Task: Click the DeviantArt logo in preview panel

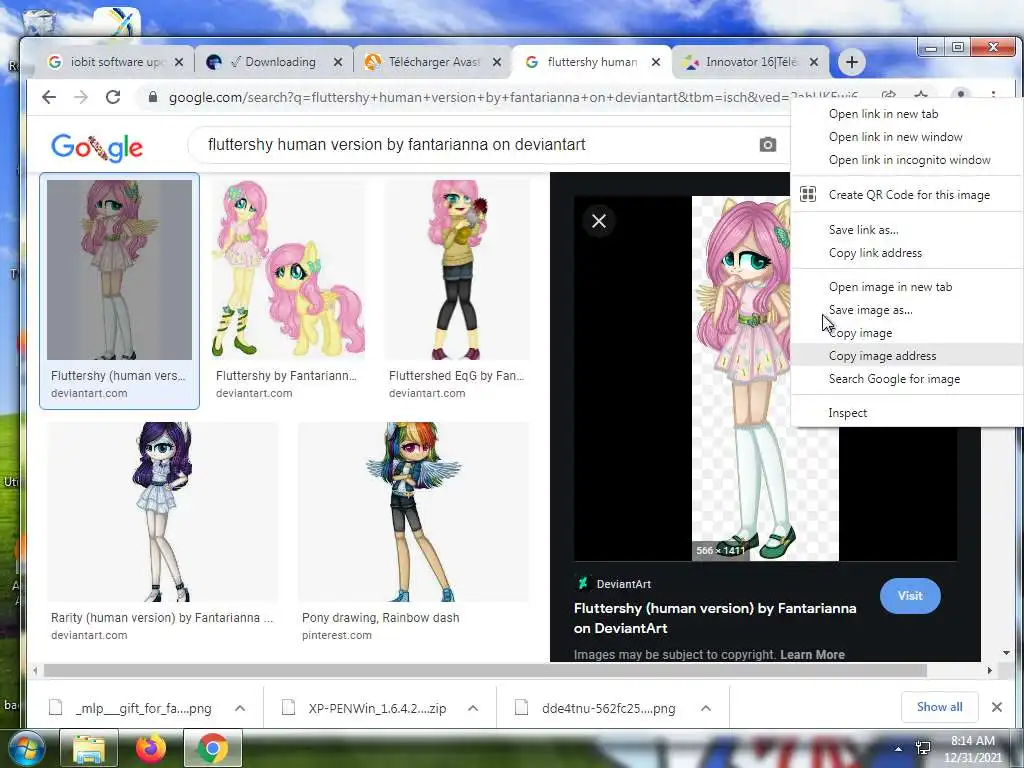Action: (x=583, y=583)
